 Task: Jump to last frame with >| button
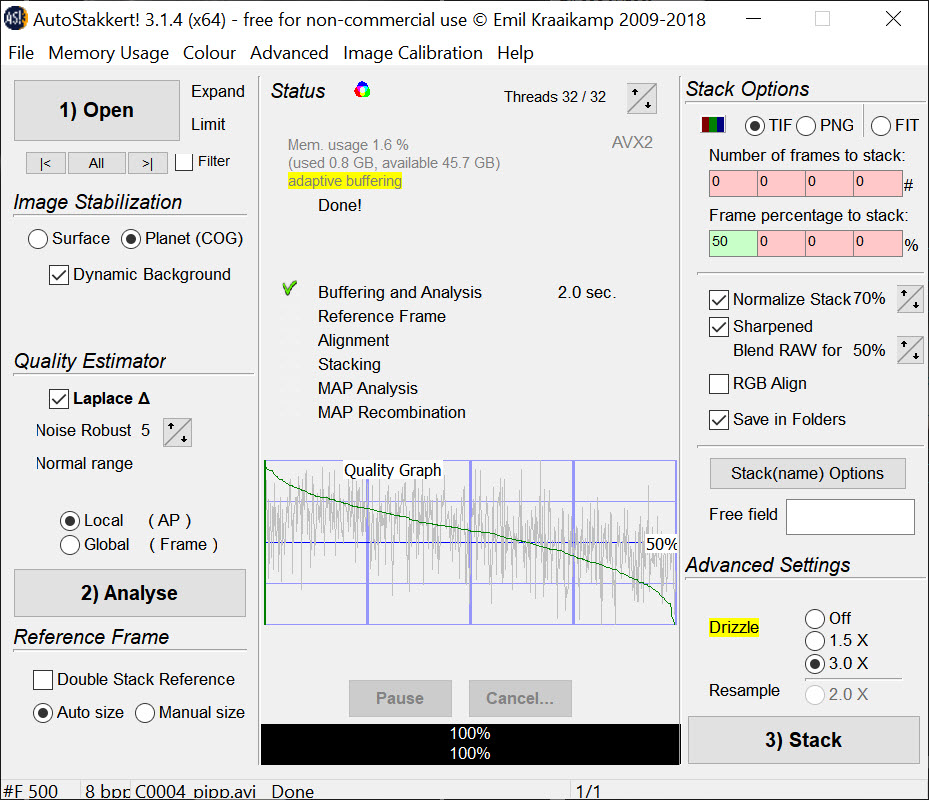147,163
